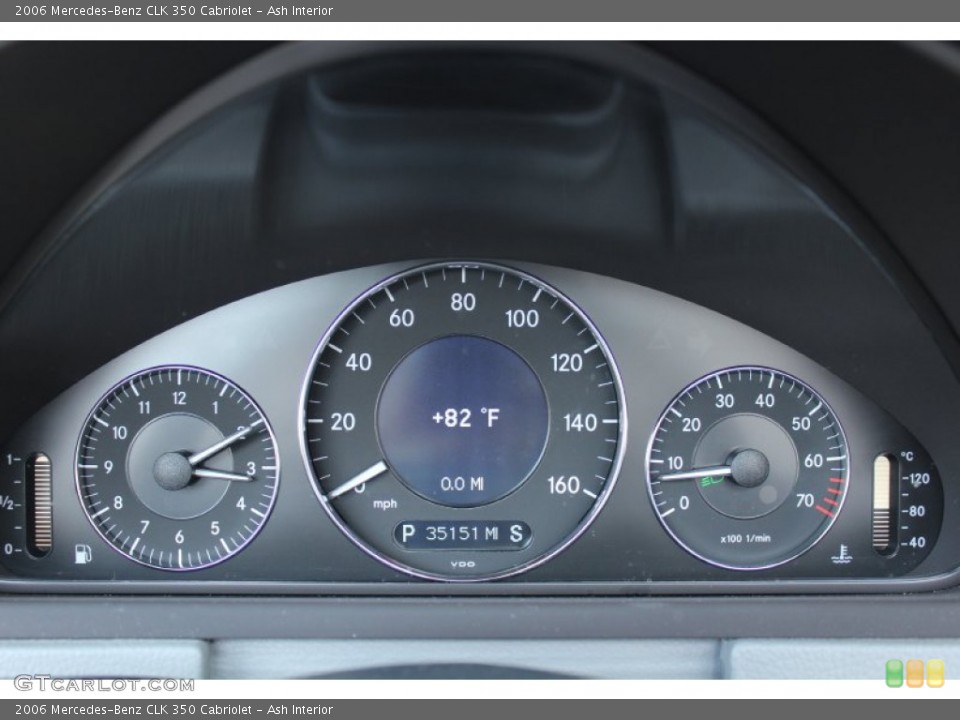Click the coolant temperature bar gauge
The height and width of the screenshot is (720, 960).
pyautogui.click(x=882, y=504)
